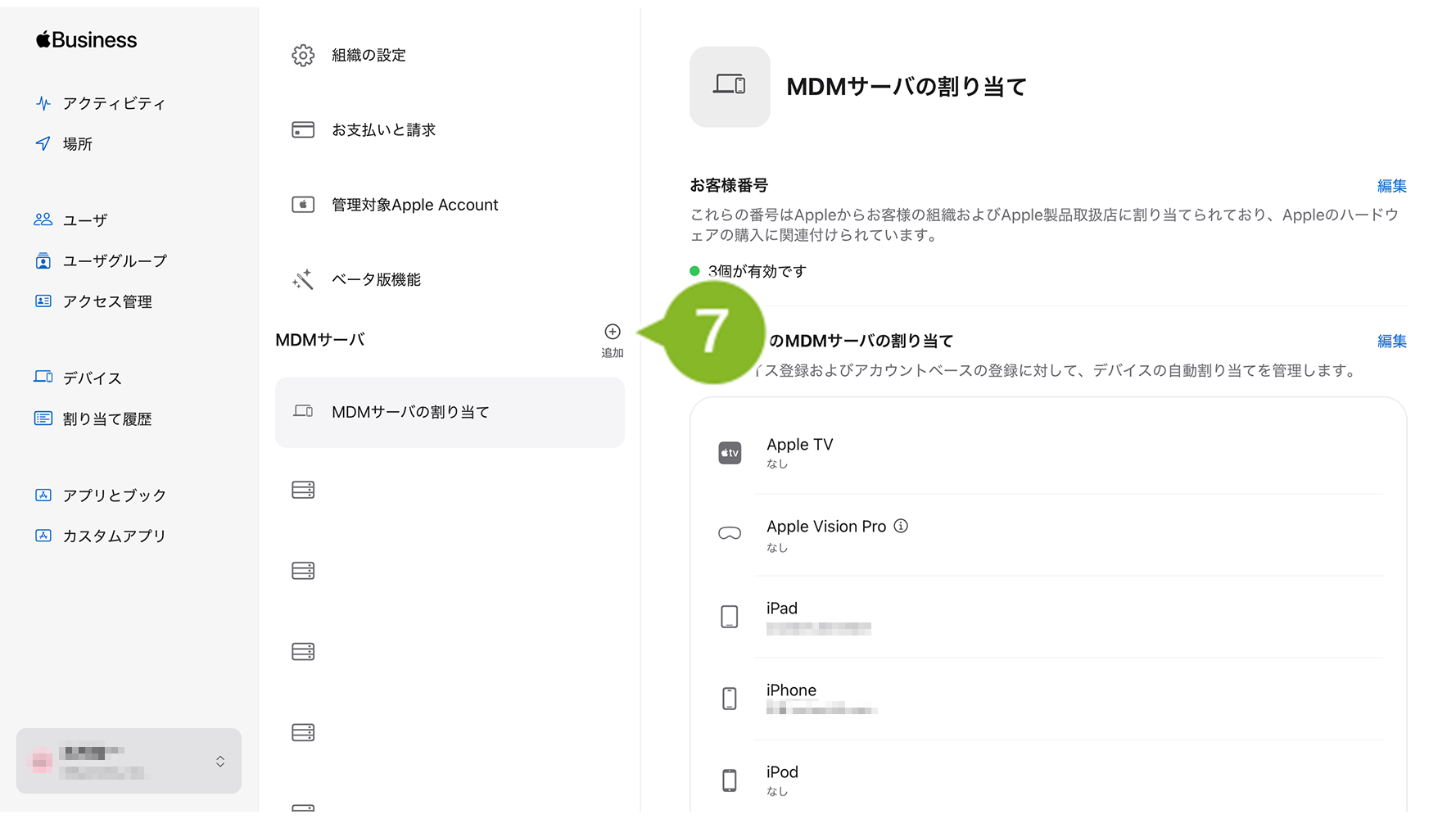The width and height of the screenshot is (1456, 819).
Task: Click the iPod device icon
Action: (x=730, y=781)
